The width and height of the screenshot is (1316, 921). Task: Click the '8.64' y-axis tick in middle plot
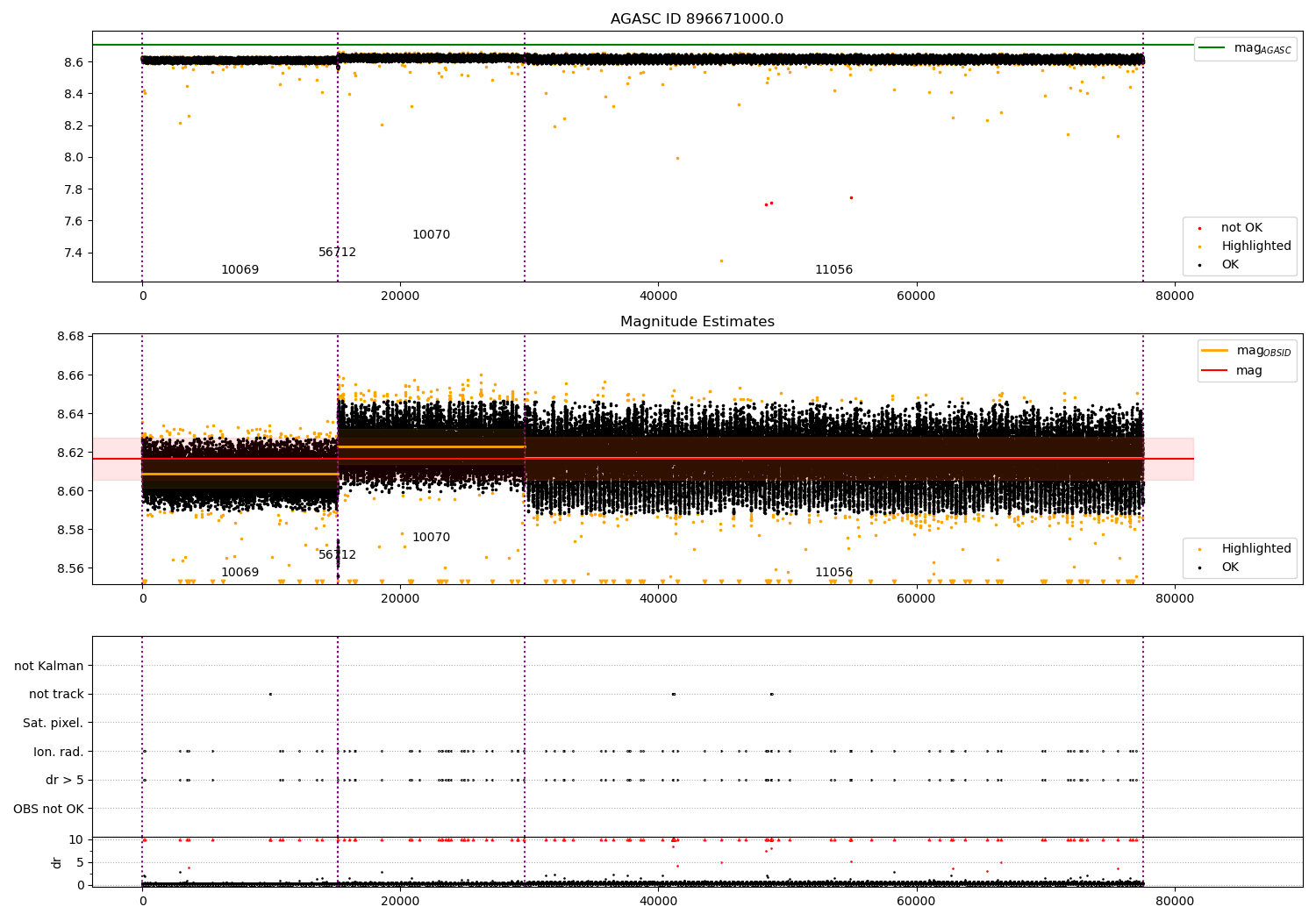coord(69,414)
